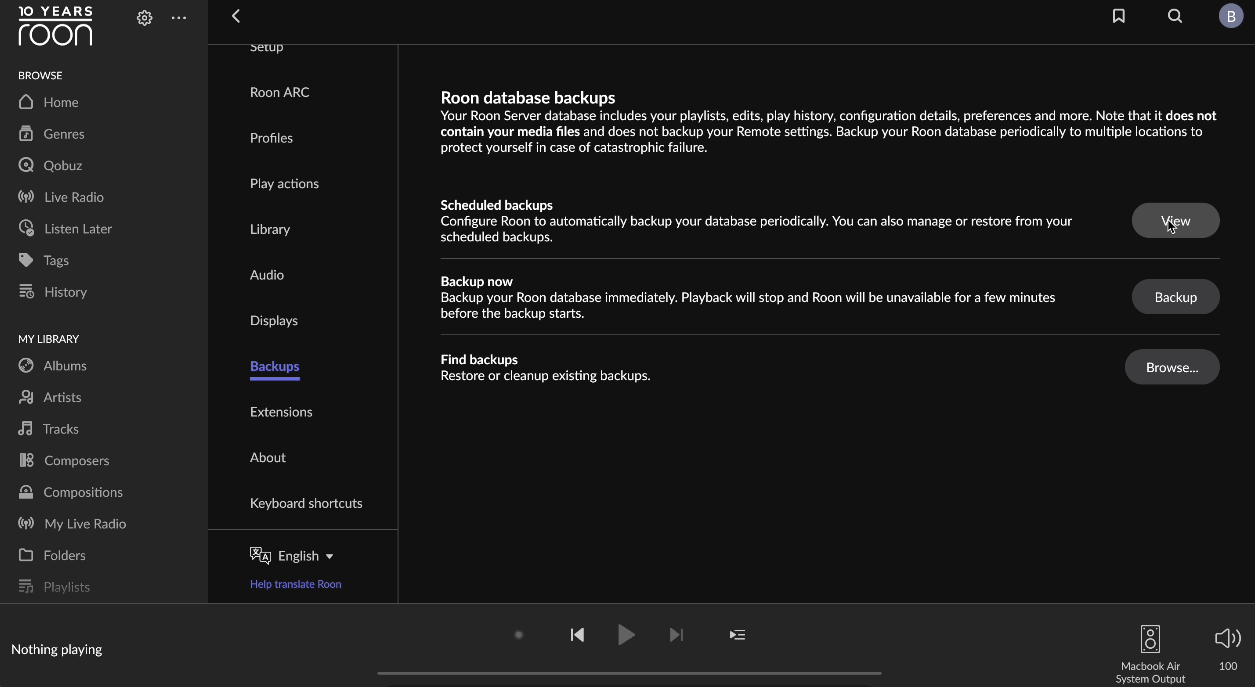Click the Backup now button
This screenshot has width=1255, height=687.
pyautogui.click(x=1175, y=297)
